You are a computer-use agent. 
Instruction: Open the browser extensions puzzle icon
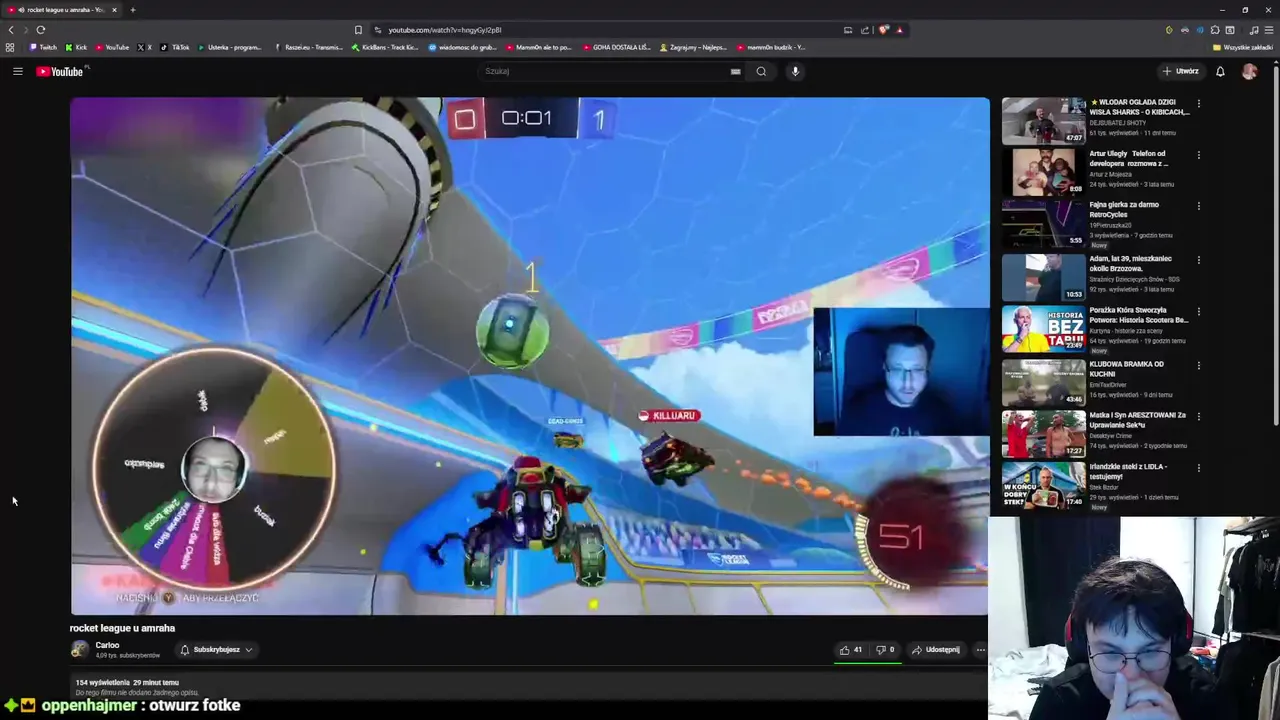(1215, 30)
